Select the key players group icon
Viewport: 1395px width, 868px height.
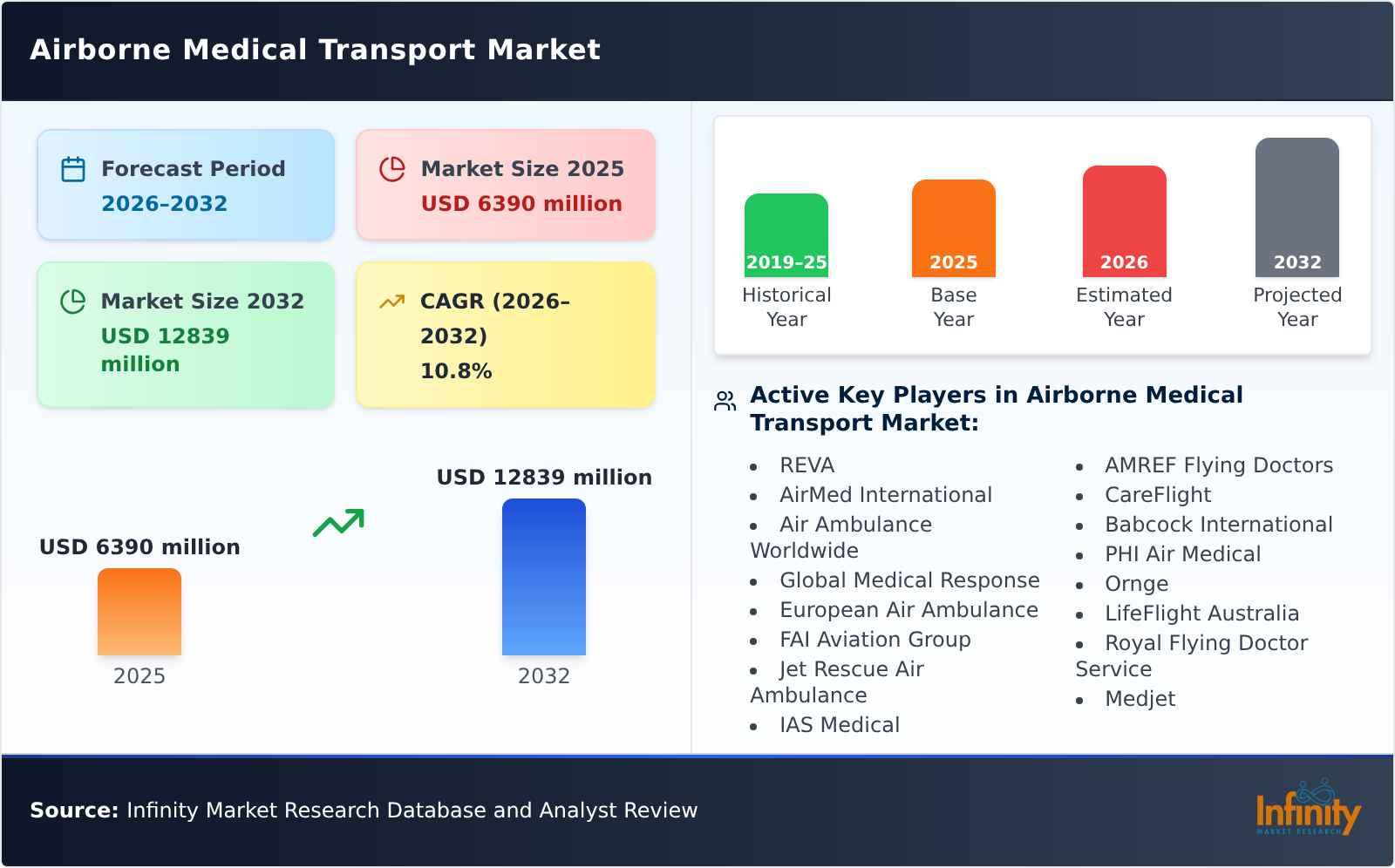725,400
